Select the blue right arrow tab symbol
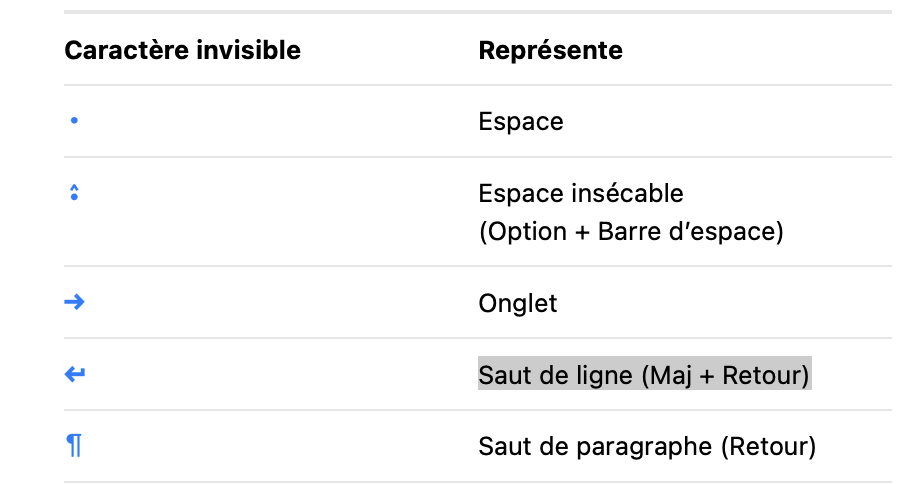 tap(74, 302)
